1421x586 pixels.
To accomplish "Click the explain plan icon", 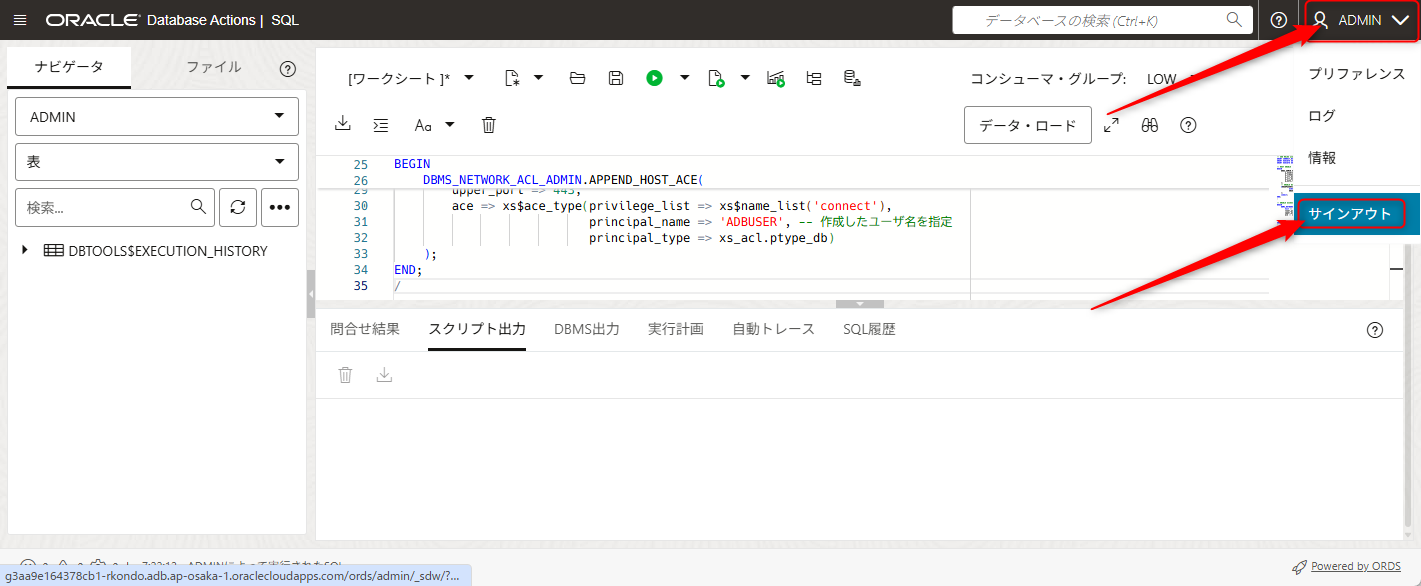I will (813, 78).
